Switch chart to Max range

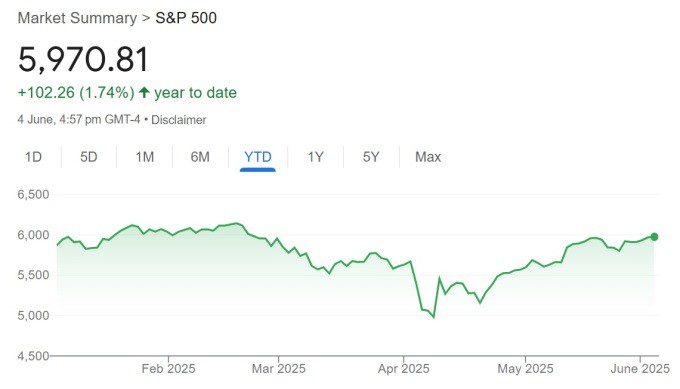pos(428,157)
